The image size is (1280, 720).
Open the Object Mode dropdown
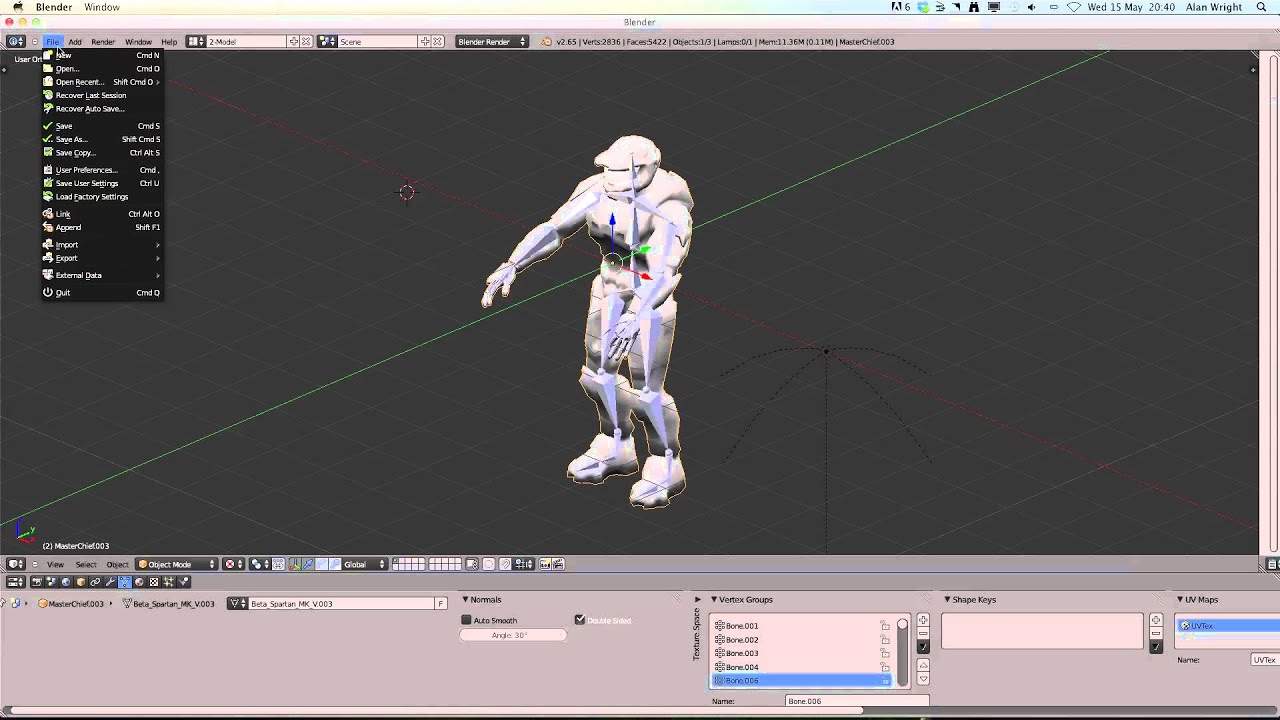[176, 564]
